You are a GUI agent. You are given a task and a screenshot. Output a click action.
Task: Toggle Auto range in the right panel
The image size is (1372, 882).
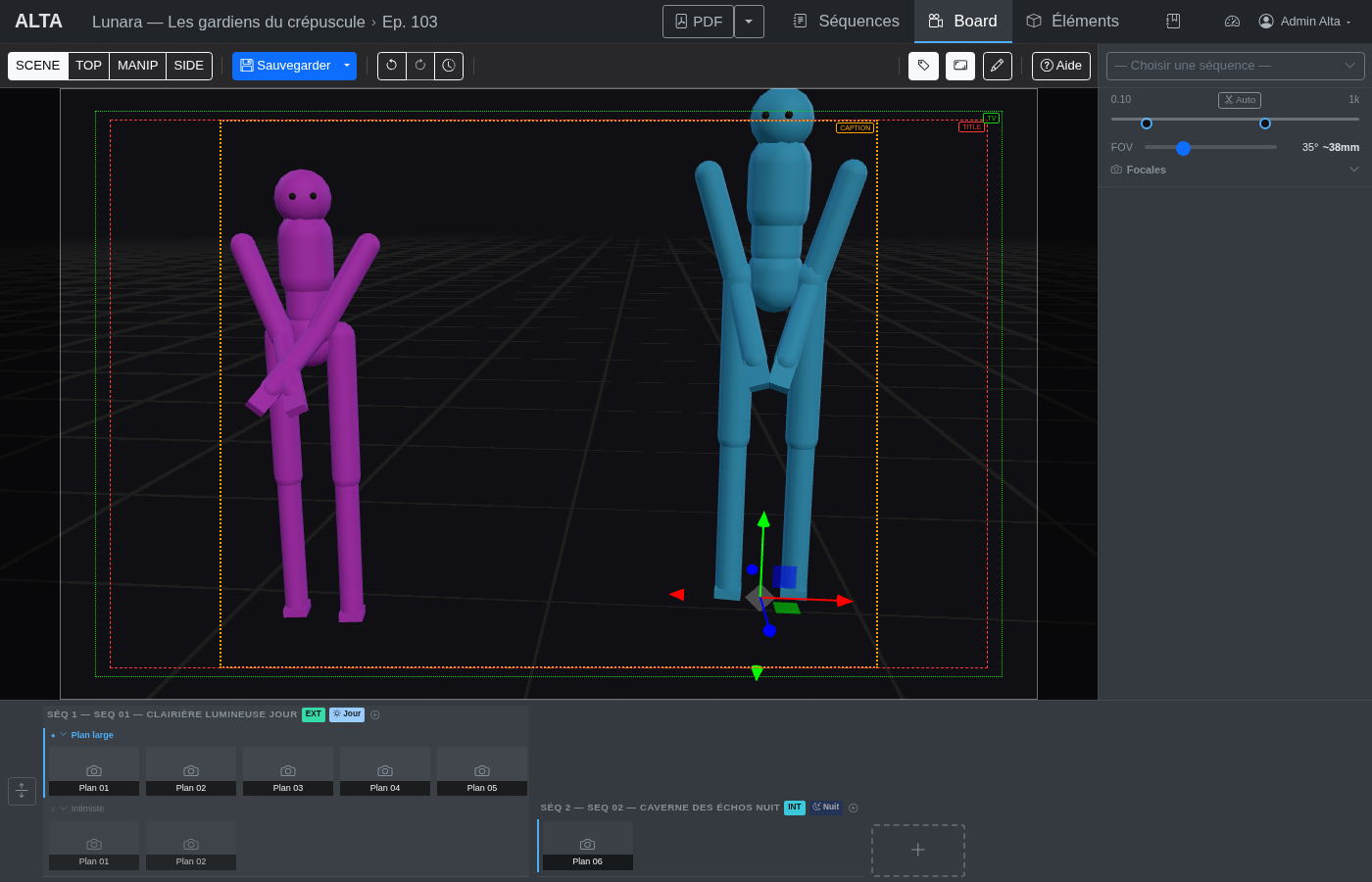click(x=1239, y=99)
